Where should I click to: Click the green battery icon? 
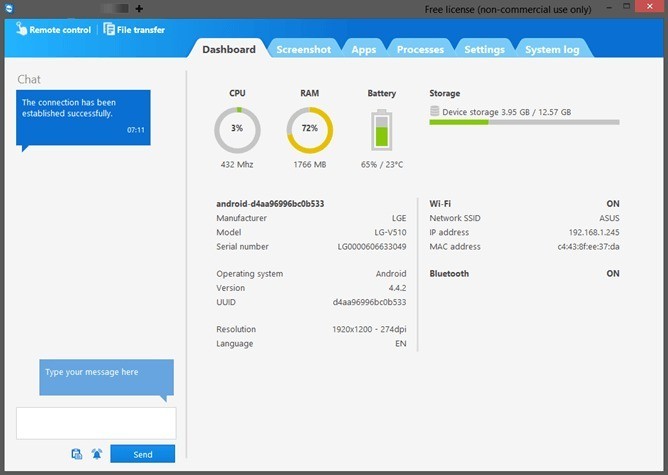(x=381, y=130)
